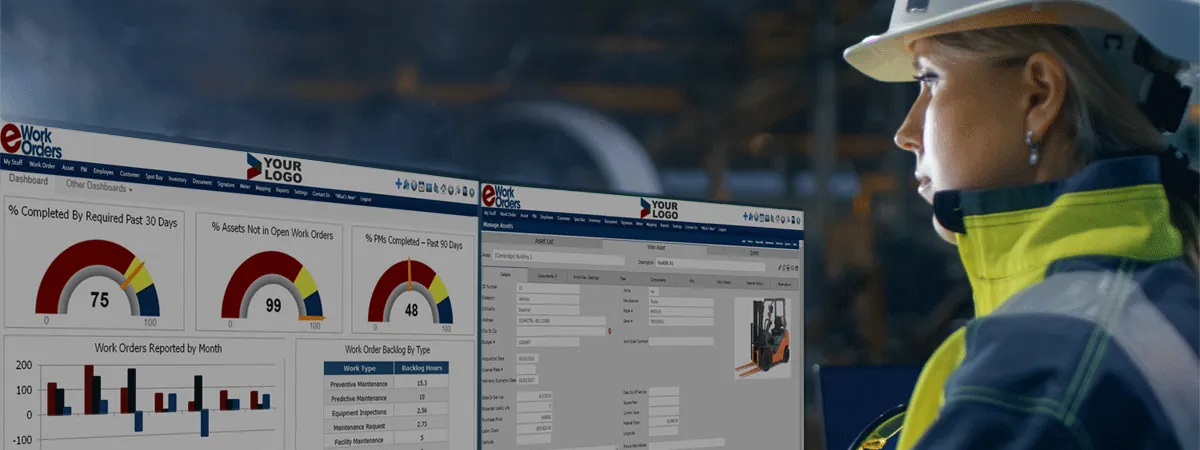
Task: Open Spot Buy menu in dashboard window
Action: 154,177
